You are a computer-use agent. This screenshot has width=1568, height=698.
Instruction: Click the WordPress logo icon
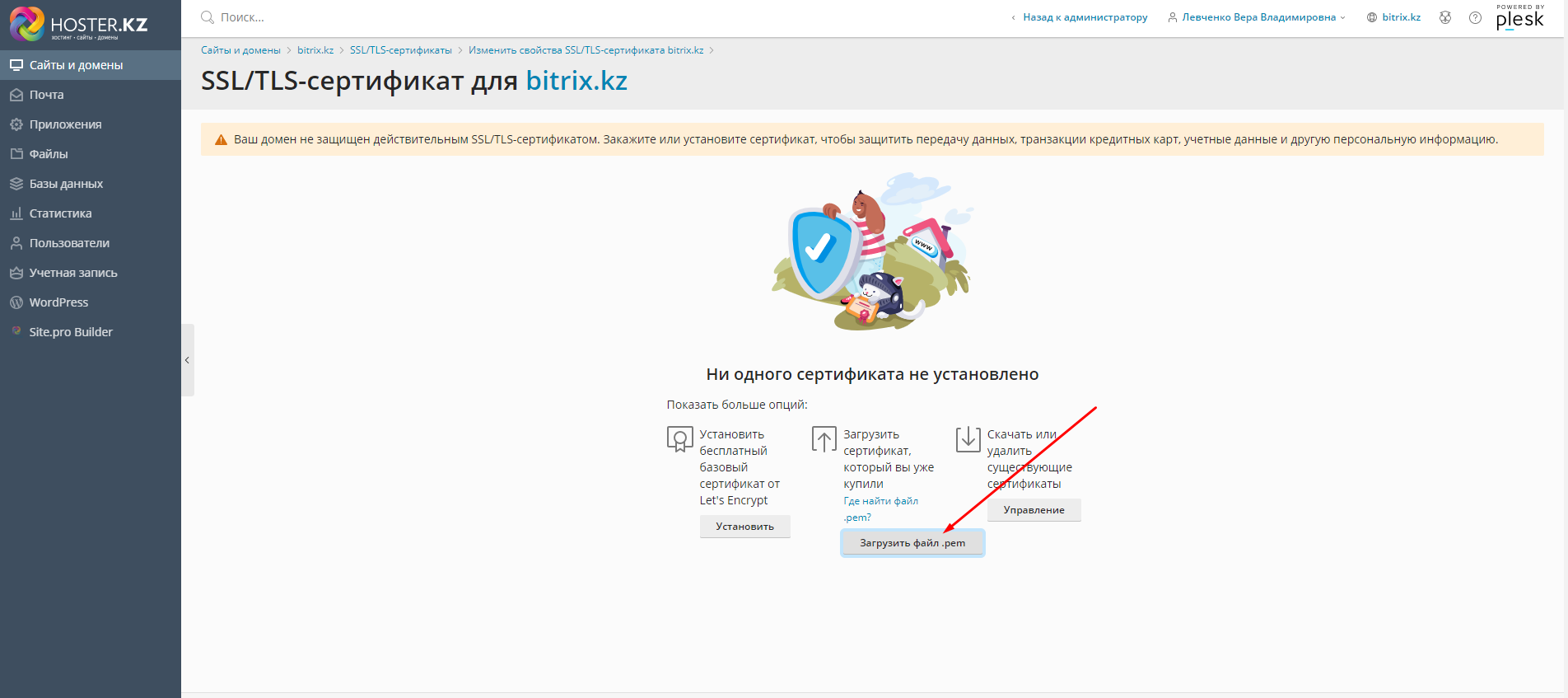(16, 302)
